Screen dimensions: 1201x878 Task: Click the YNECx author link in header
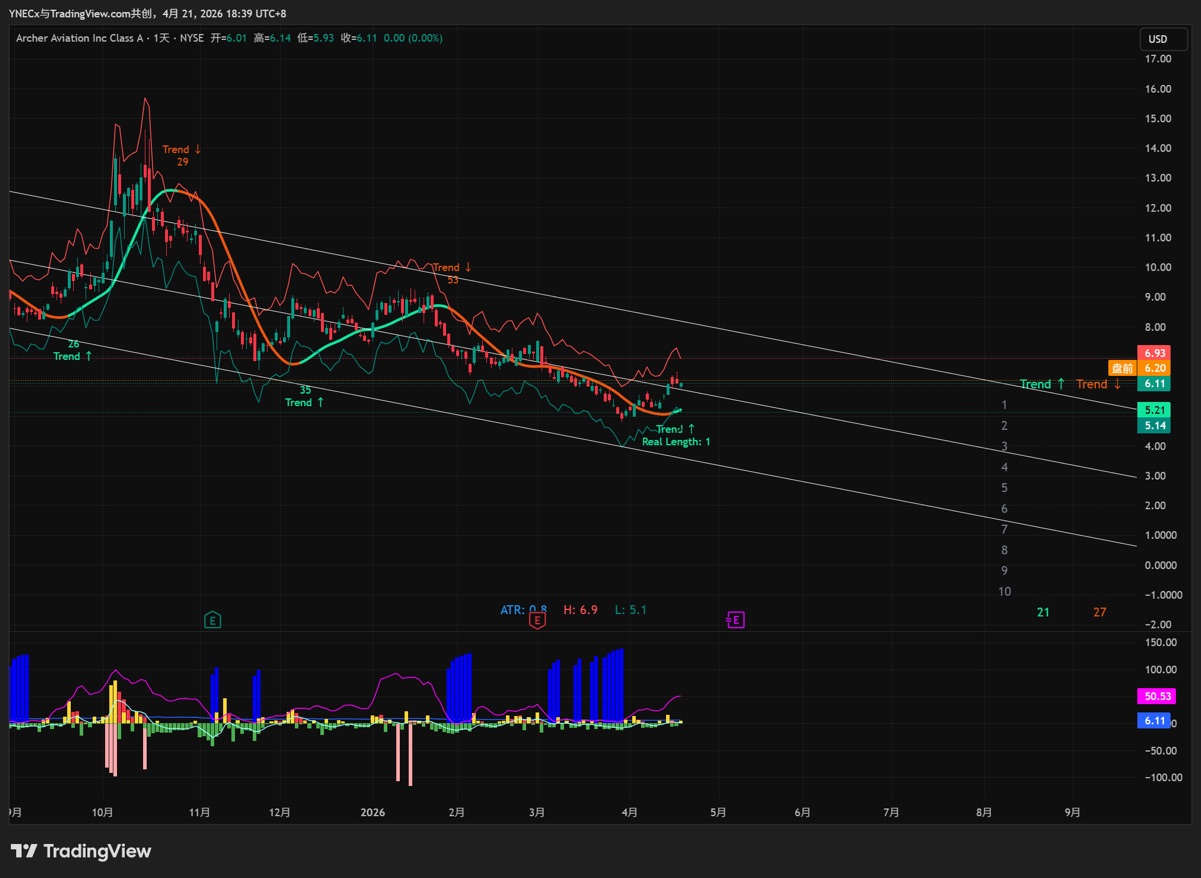click(x=27, y=13)
